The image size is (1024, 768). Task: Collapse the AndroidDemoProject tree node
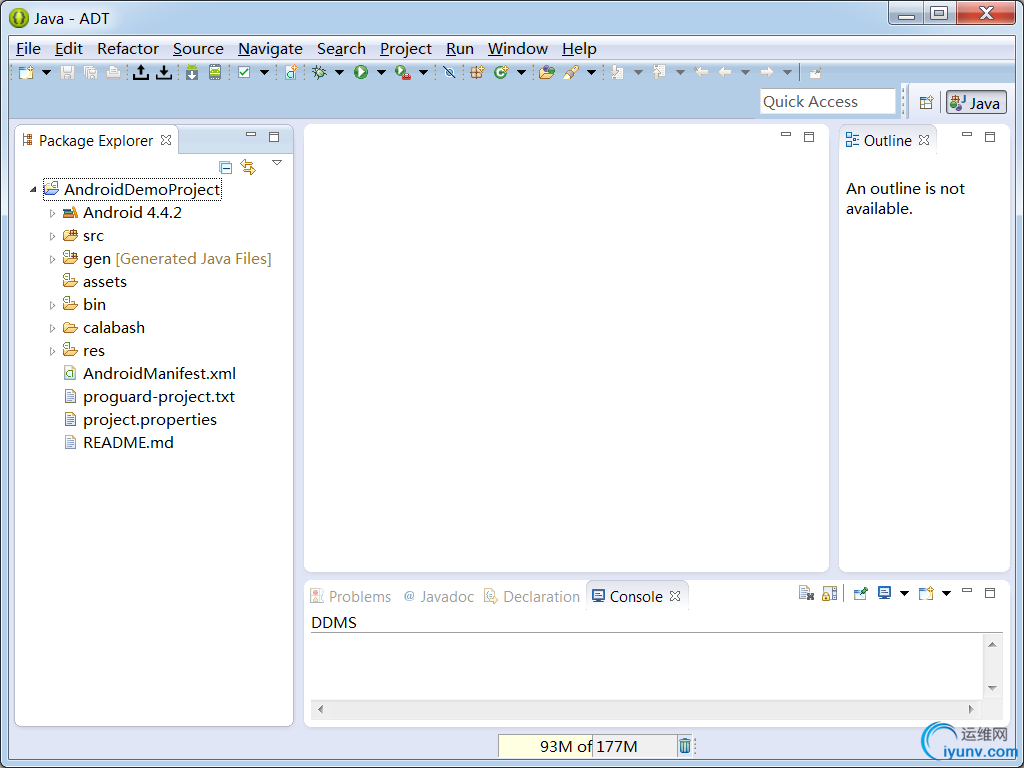(x=33, y=190)
